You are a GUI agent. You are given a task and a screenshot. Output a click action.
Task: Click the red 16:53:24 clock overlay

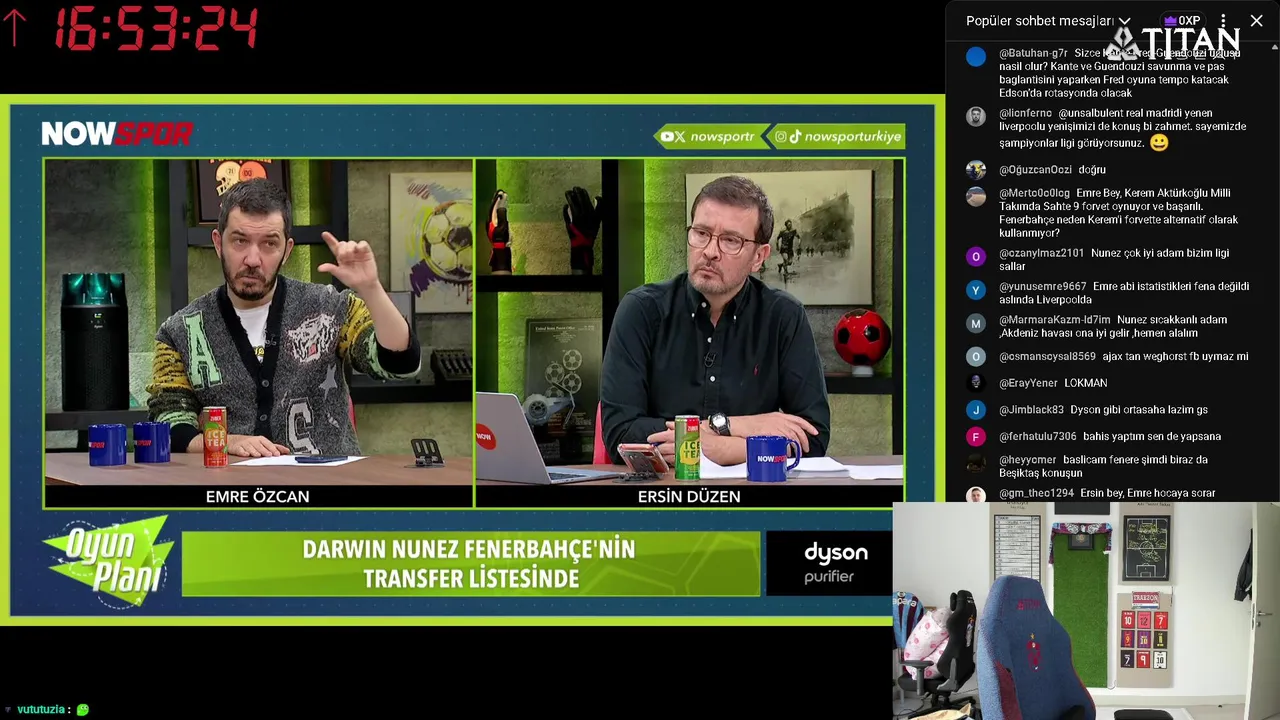click(156, 28)
